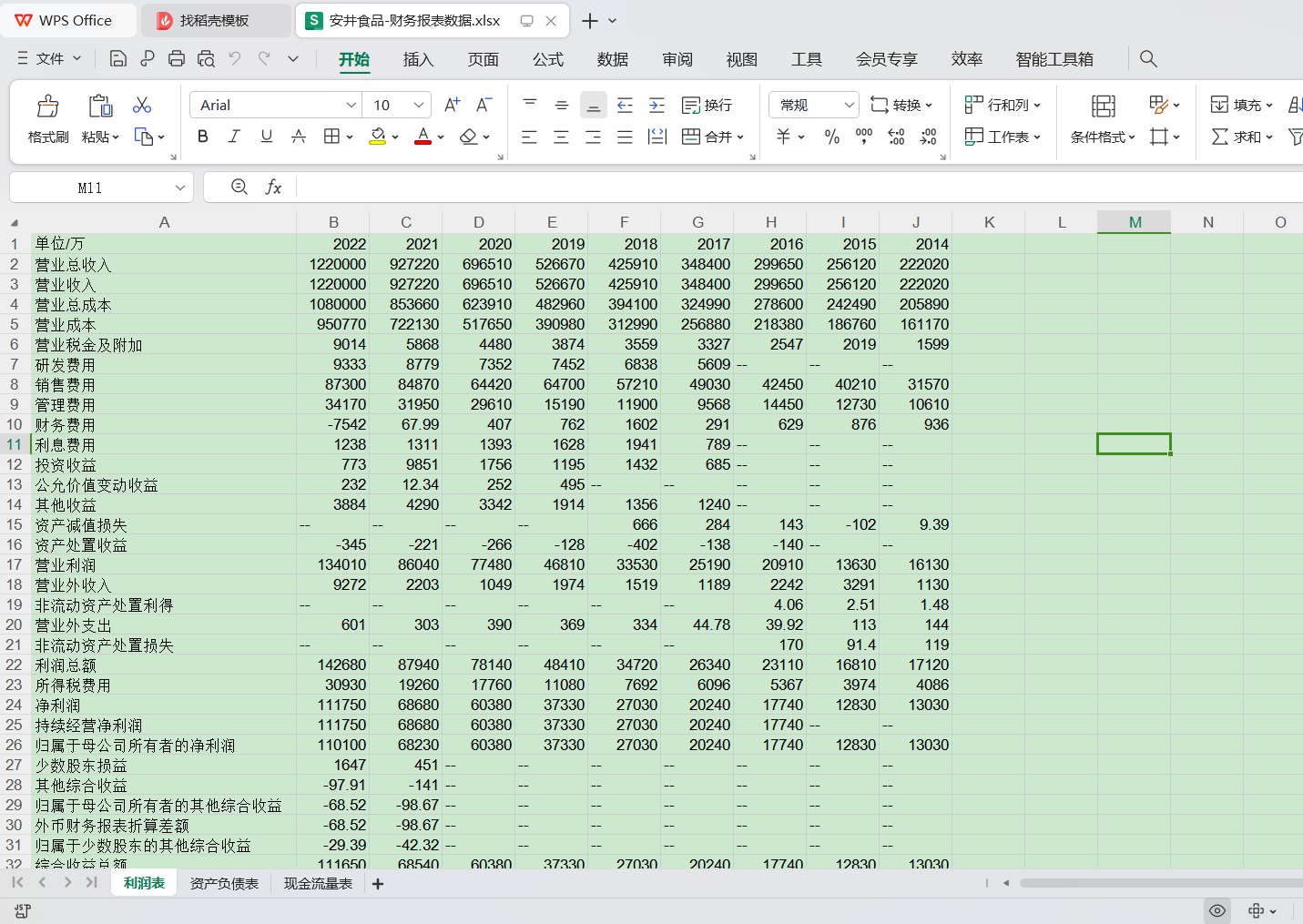Increase decimal places icon

pos(896,137)
